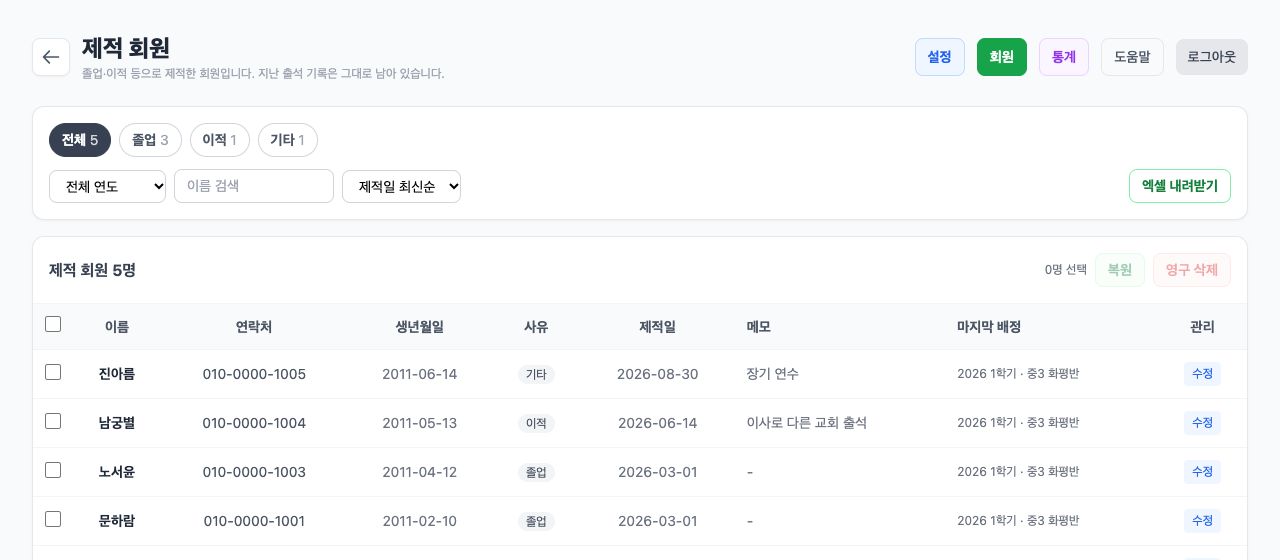Check the box for 문하람
Image resolution: width=1280 pixels, height=560 pixels.
point(53,519)
